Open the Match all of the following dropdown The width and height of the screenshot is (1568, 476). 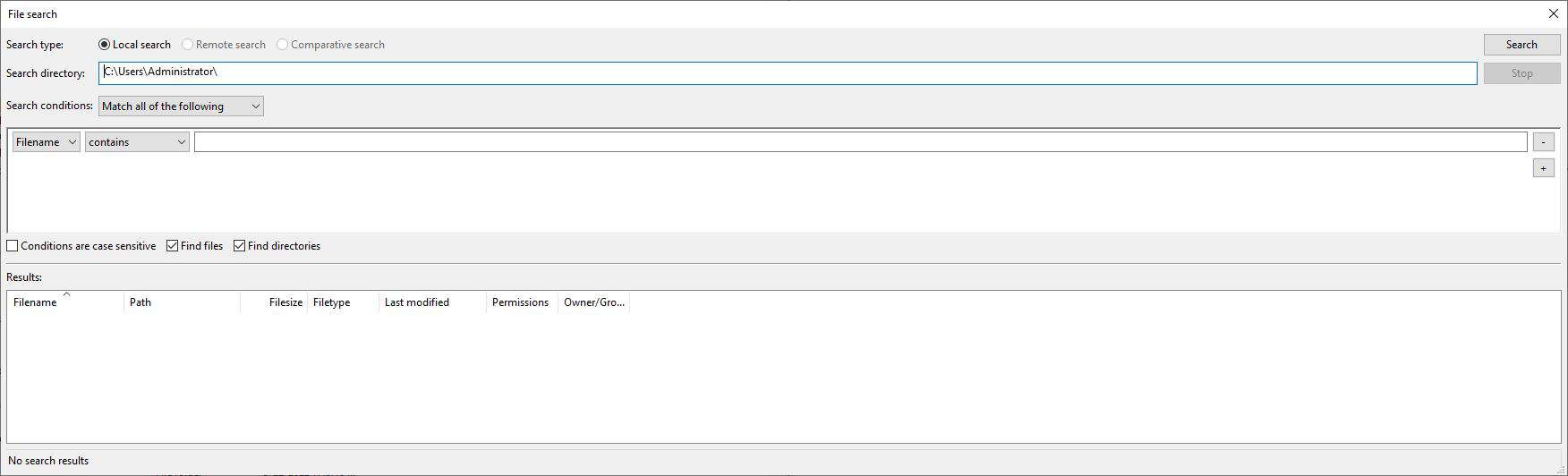[181, 106]
